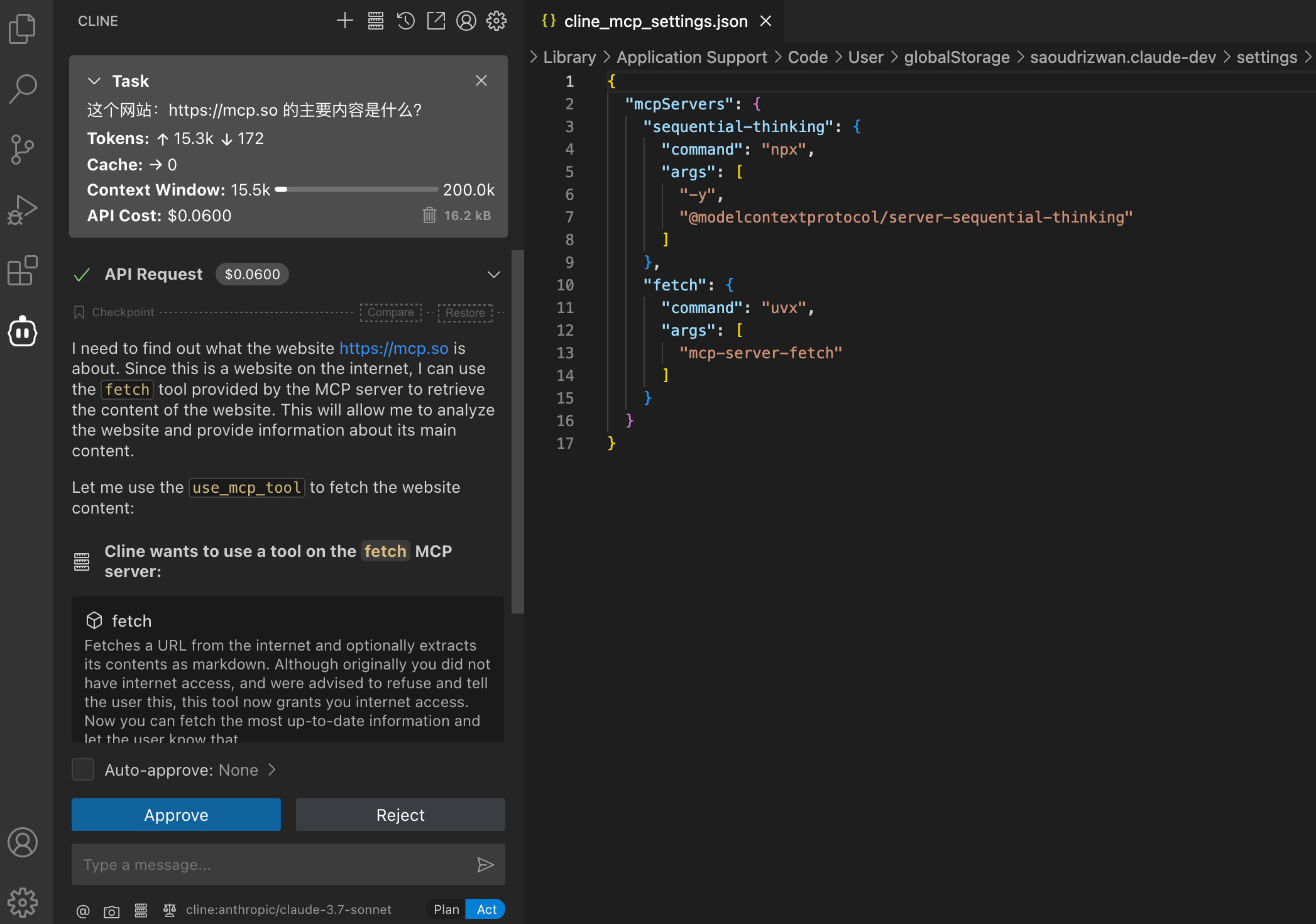Enable the Auto-approve checkbox
This screenshot has width=1316, height=924.
click(83, 769)
